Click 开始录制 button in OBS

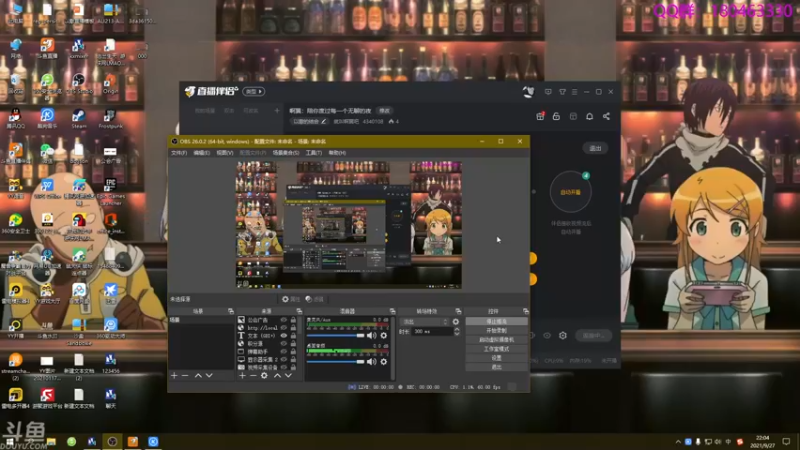tap(496, 331)
